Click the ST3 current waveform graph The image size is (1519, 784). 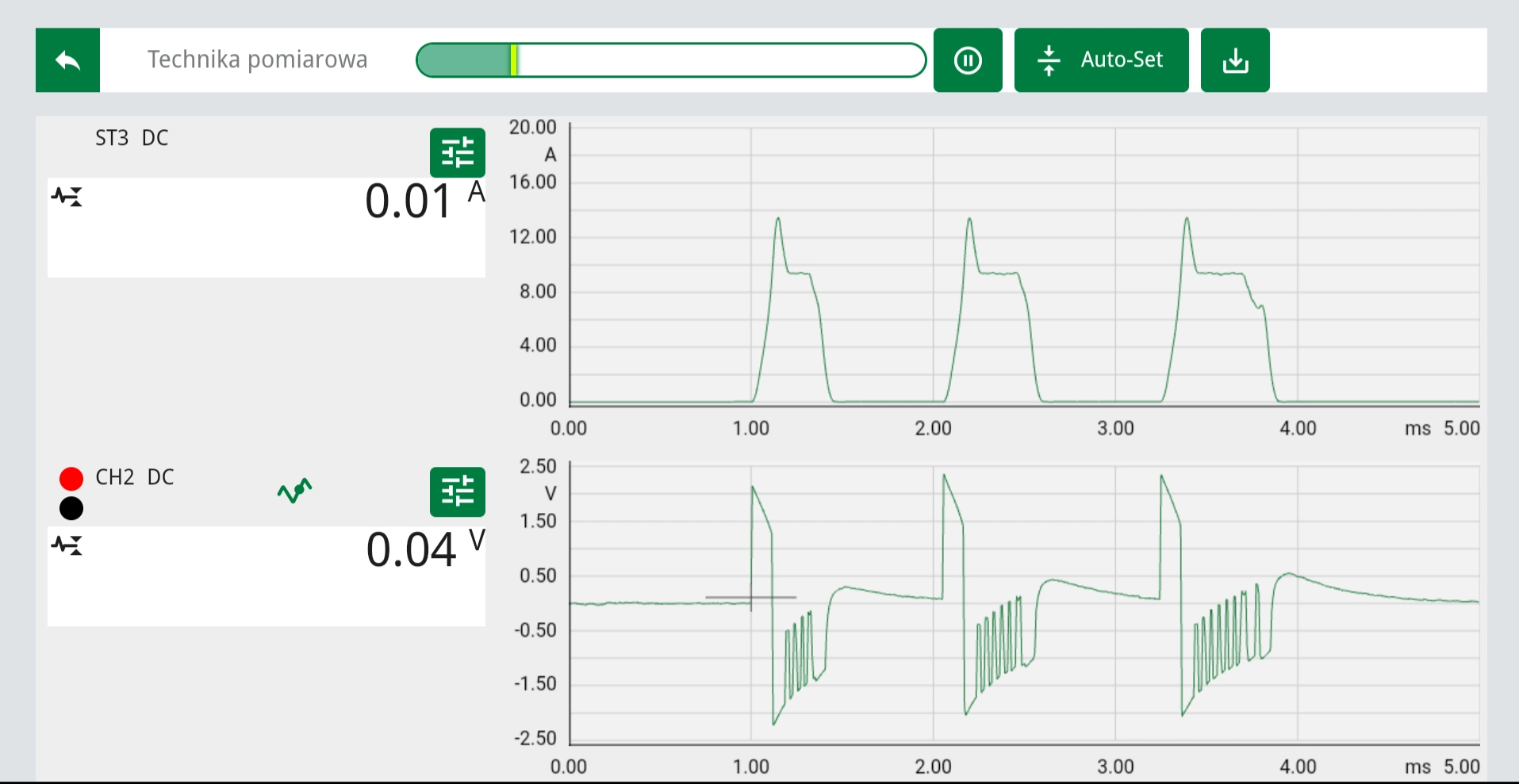coord(1024,266)
